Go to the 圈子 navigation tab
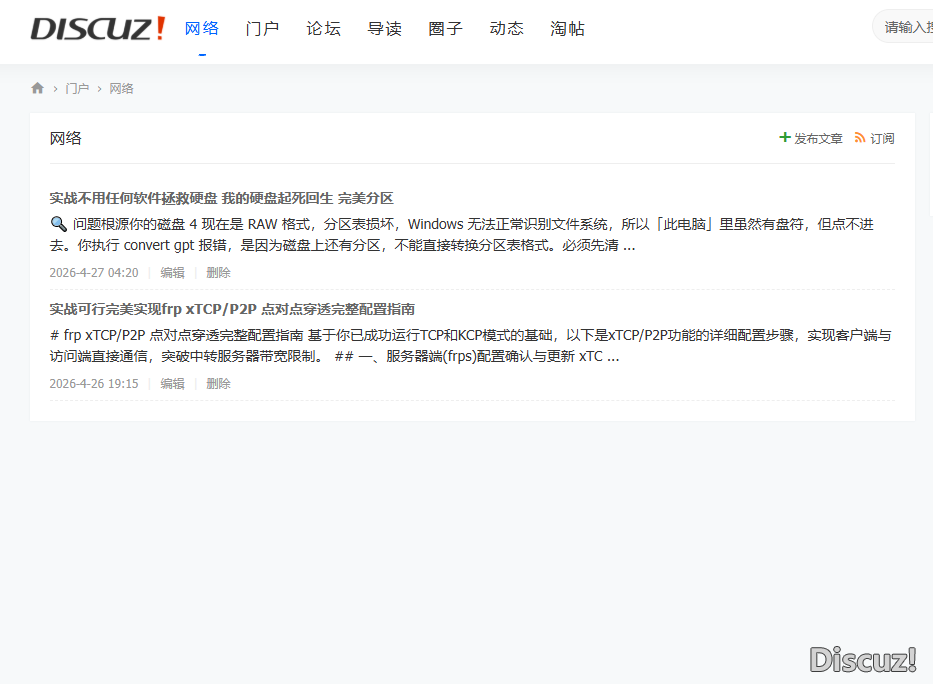This screenshot has height=684, width=933. (x=445, y=29)
